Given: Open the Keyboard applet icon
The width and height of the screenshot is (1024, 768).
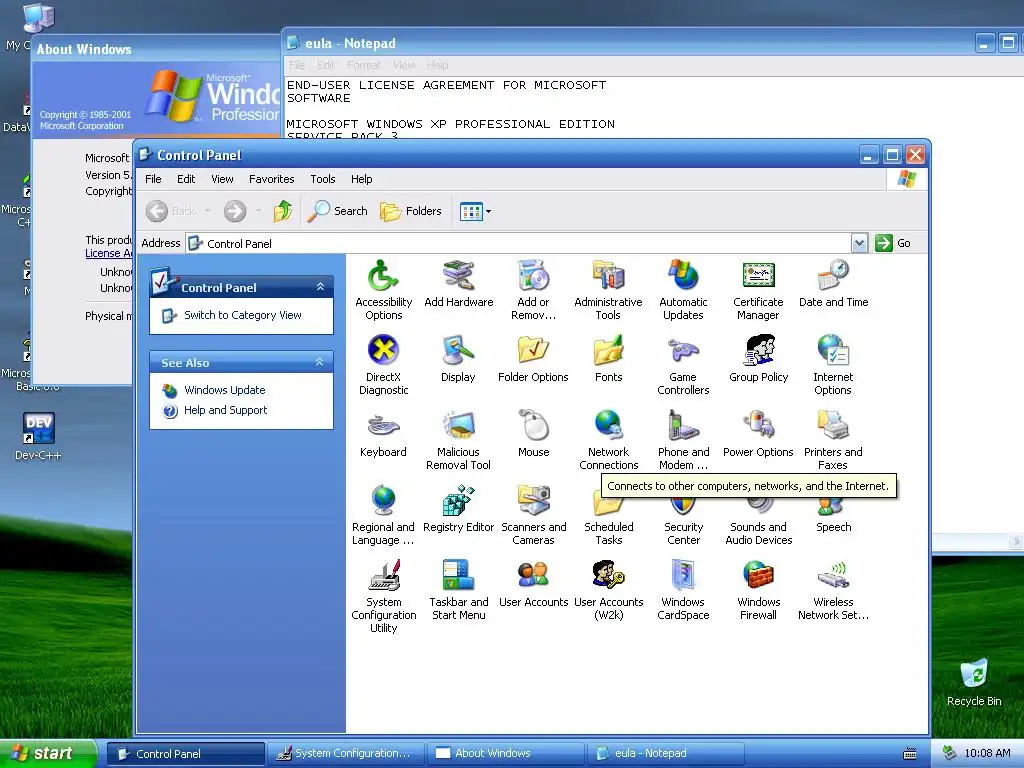Looking at the screenshot, I should coord(383,425).
